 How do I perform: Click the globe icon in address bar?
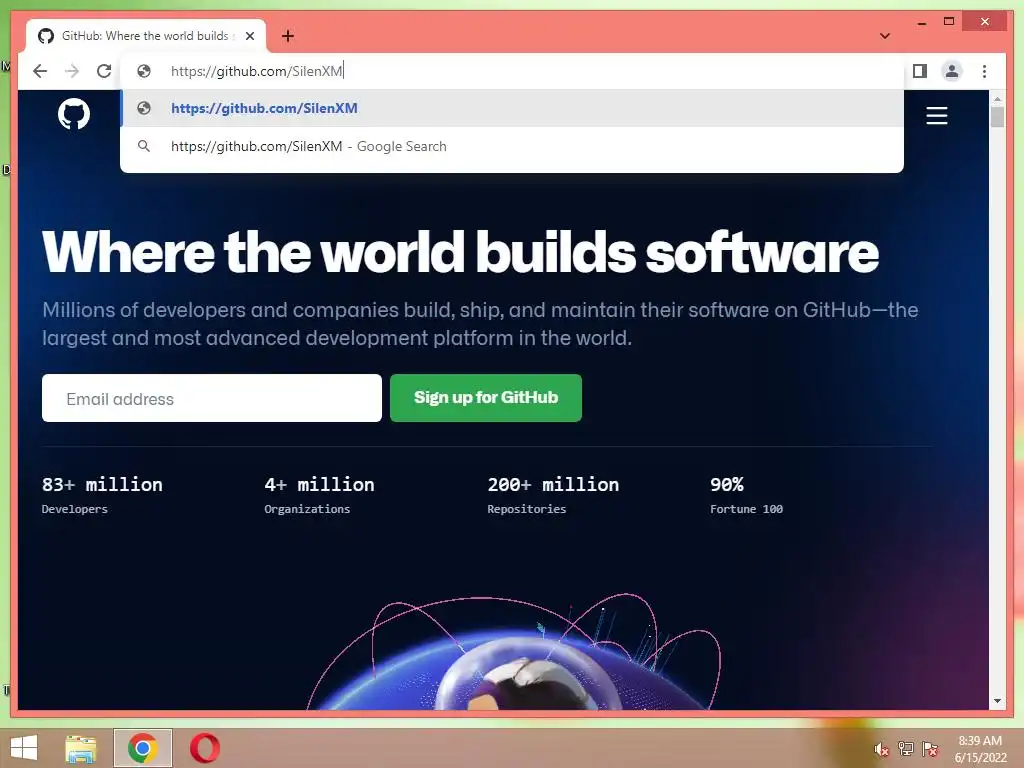(144, 71)
